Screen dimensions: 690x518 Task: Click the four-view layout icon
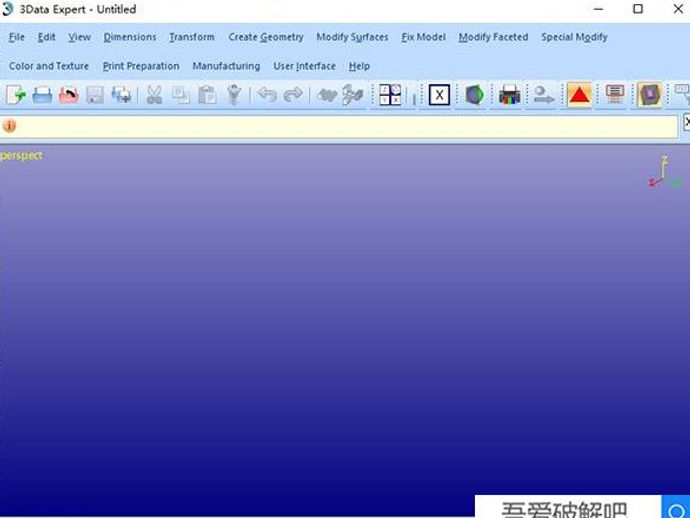(390, 95)
